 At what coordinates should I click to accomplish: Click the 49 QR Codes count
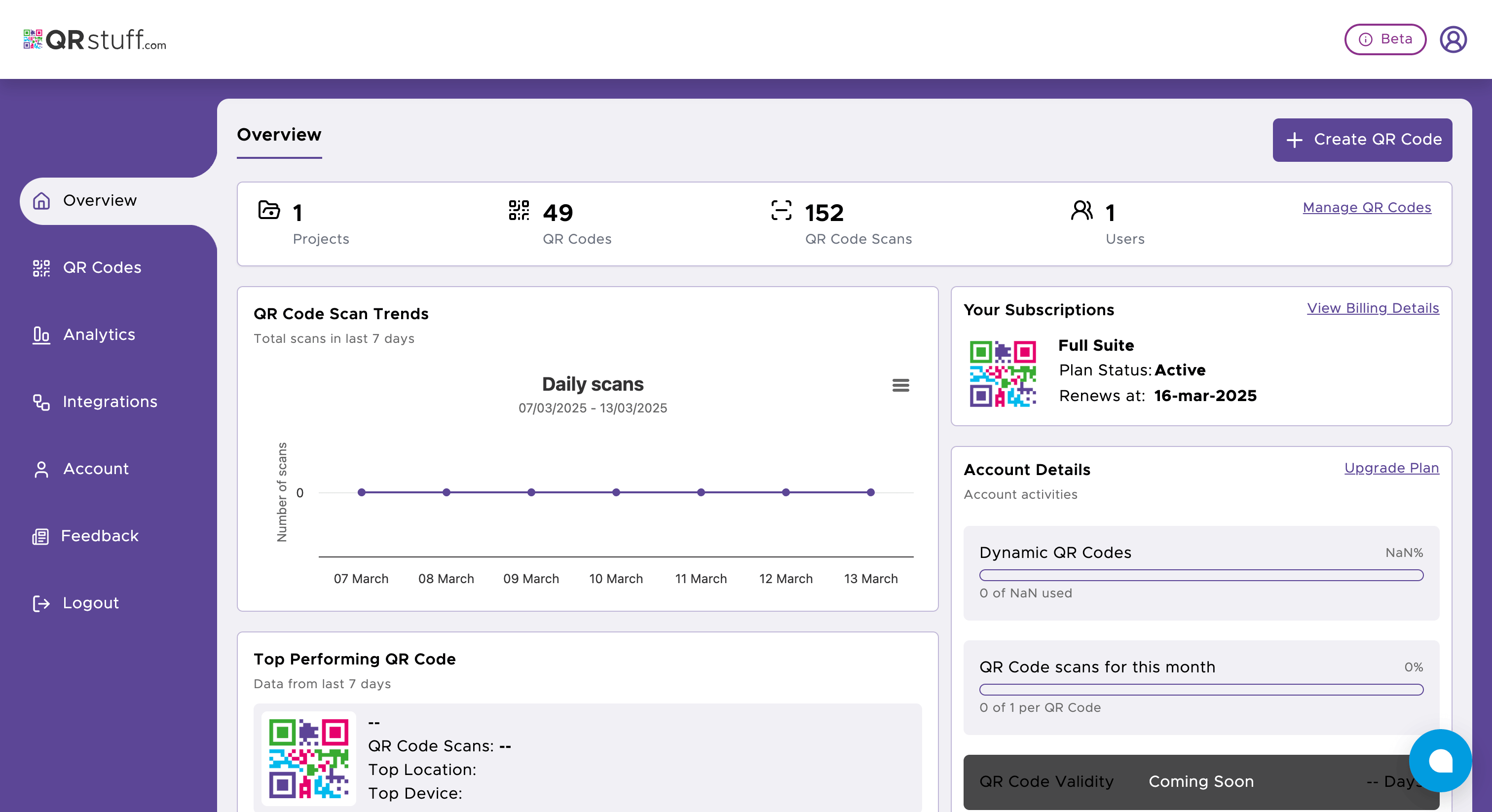pyautogui.click(x=558, y=213)
